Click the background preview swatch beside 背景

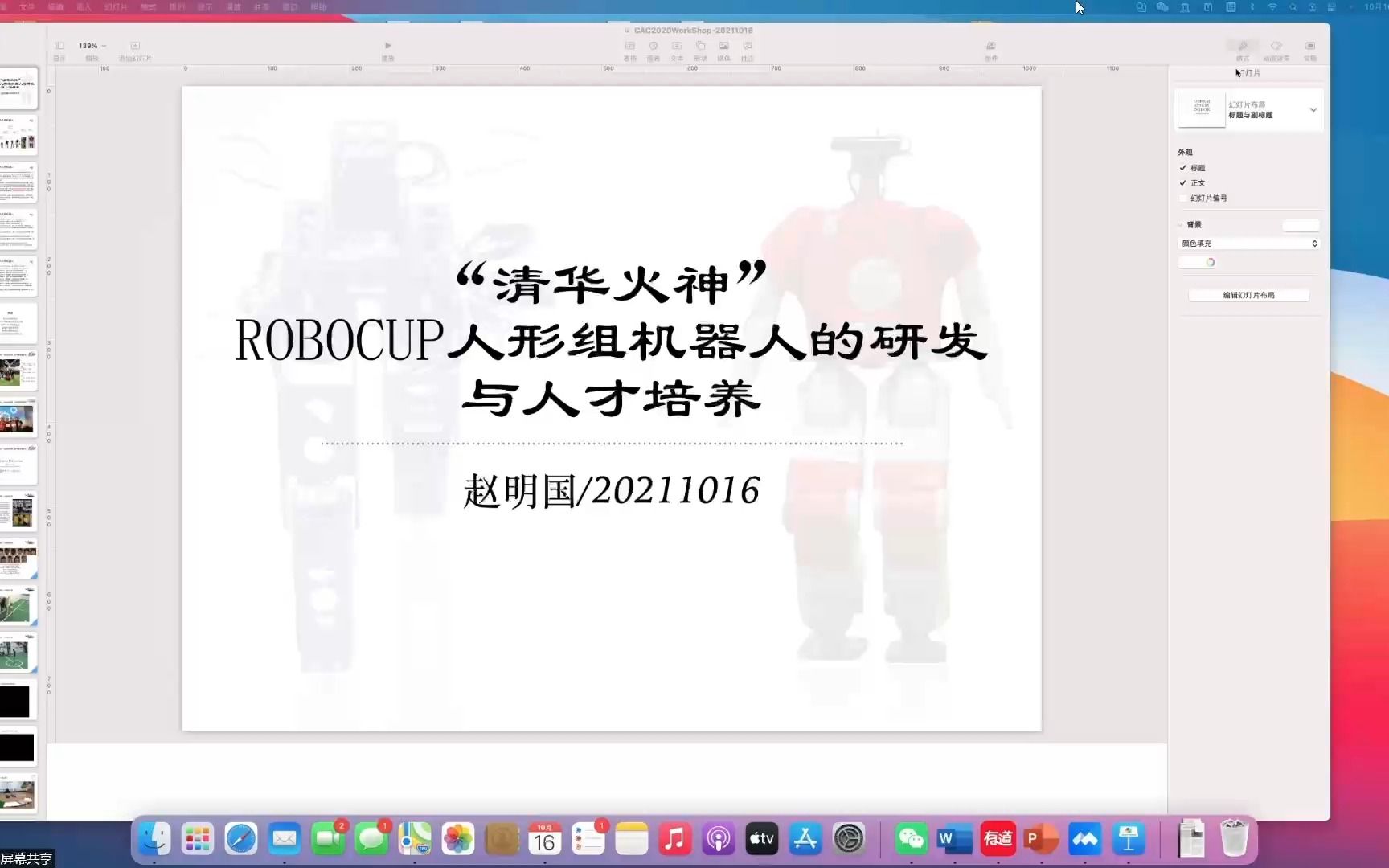[1301, 226]
